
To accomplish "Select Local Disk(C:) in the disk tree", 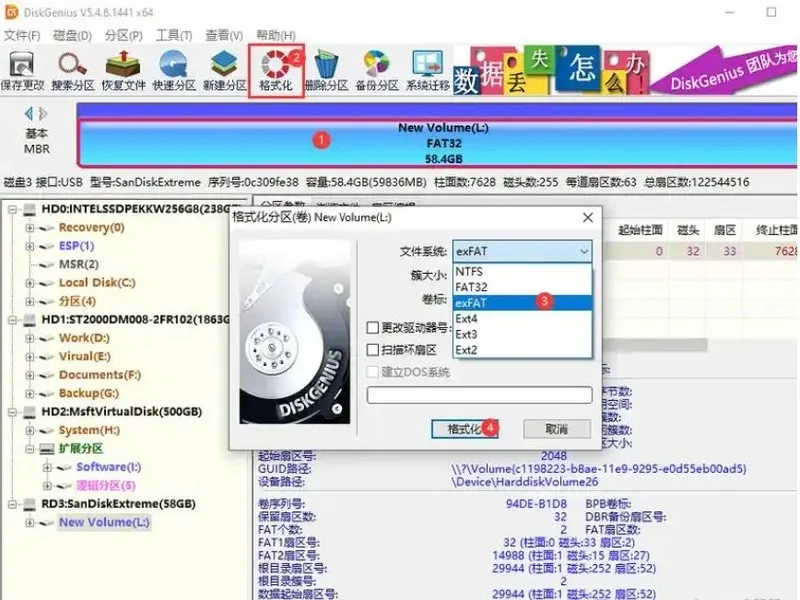I will (x=96, y=283).
